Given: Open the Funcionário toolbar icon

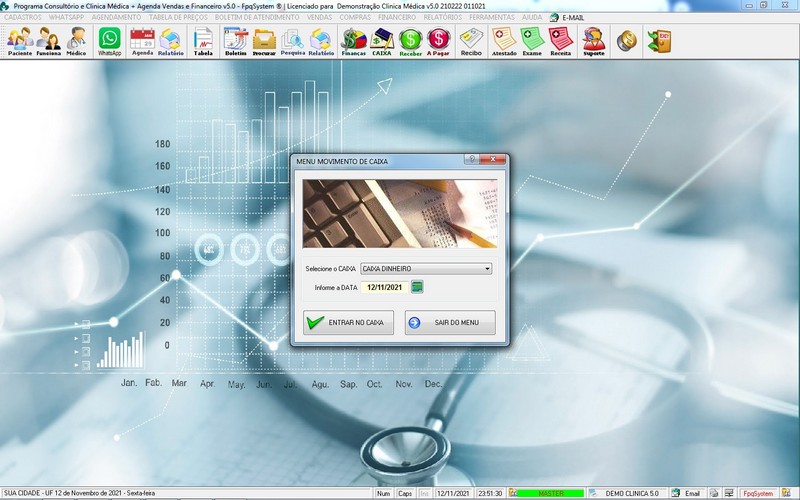Looking at the screenshot, I should (x=48, y=41).
